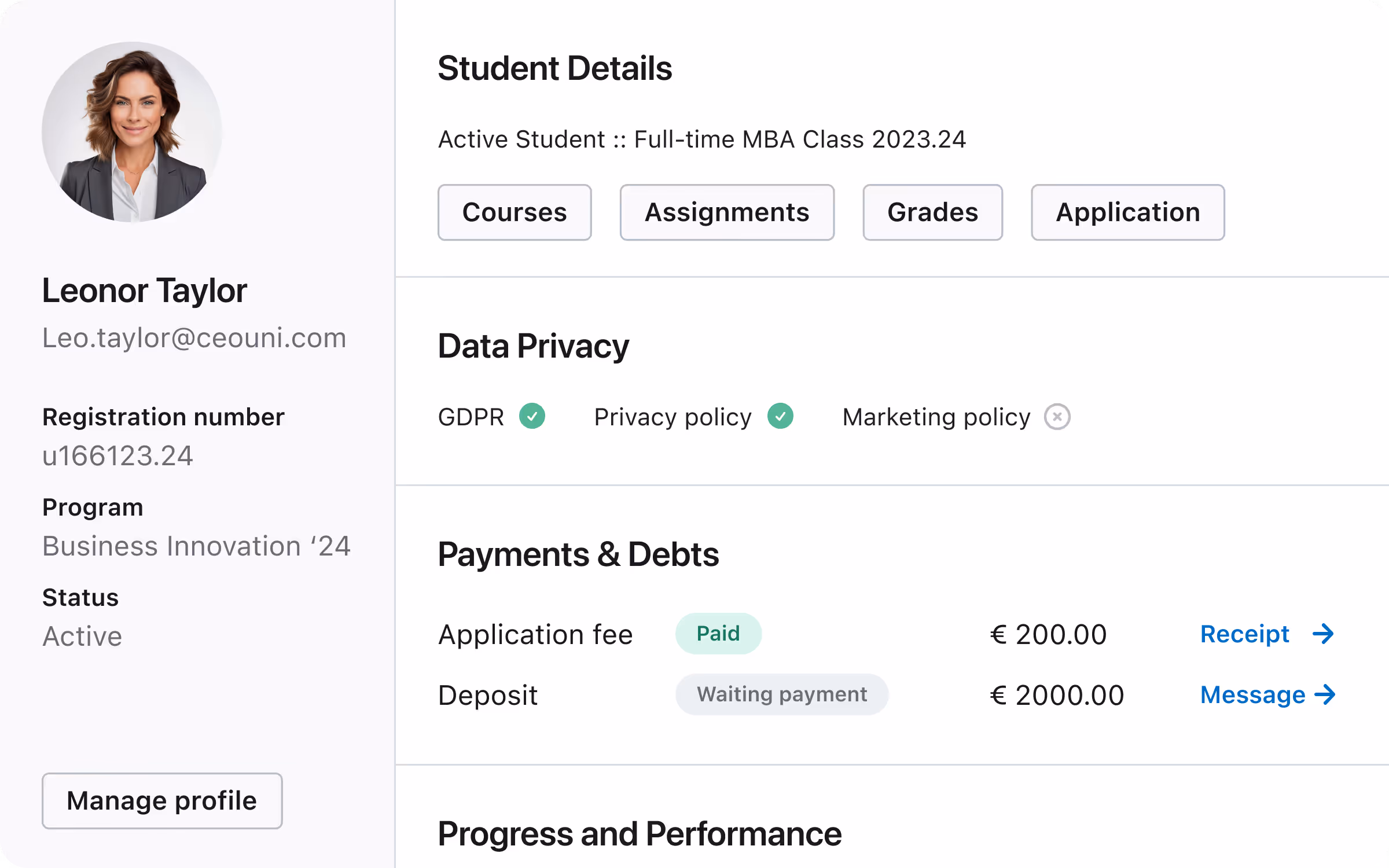This screenshot has width=1389, height=868.
Task: Open the Courses tab
Action: coord(515,212)
